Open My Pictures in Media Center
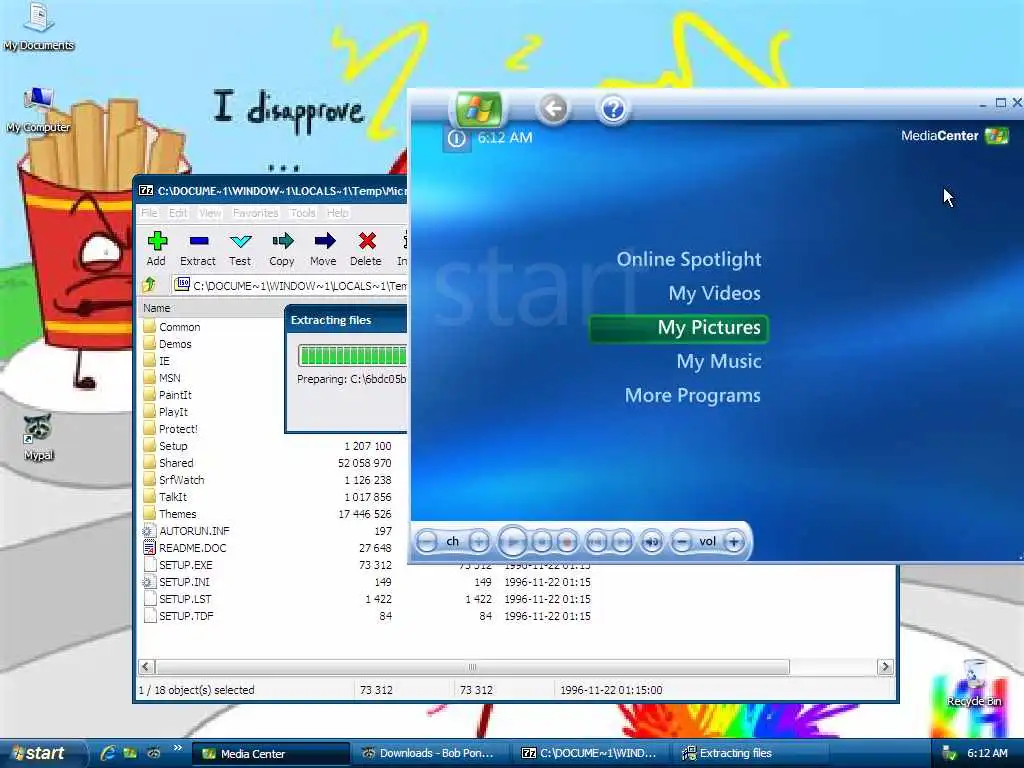Viewport: 1024px width, 768px height. [x=679, y=328]
